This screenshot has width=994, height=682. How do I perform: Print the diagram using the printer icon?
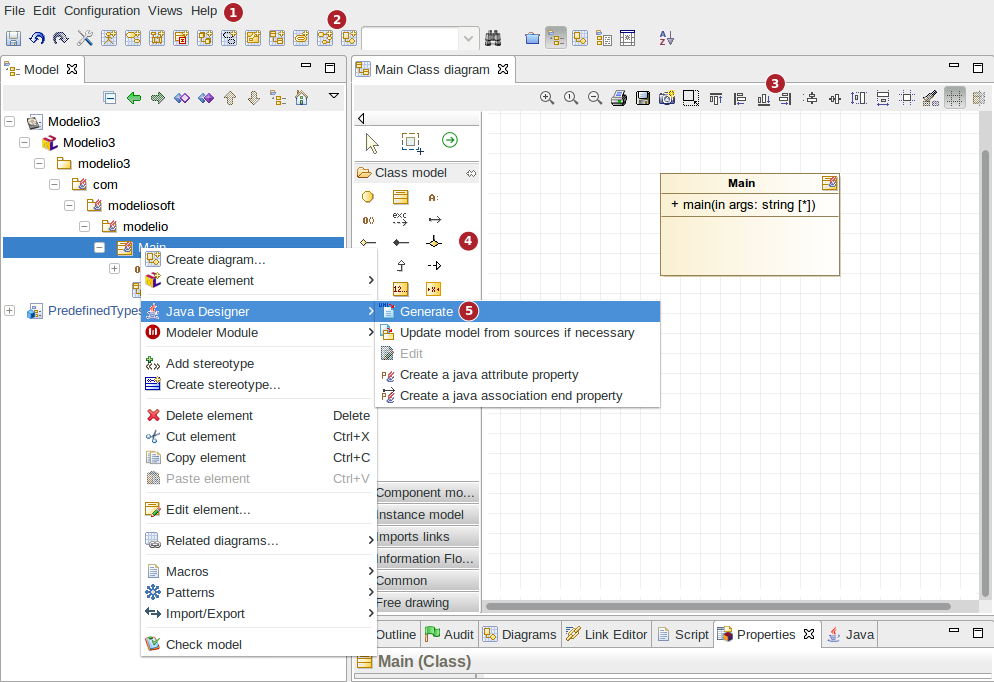(619, 98)
